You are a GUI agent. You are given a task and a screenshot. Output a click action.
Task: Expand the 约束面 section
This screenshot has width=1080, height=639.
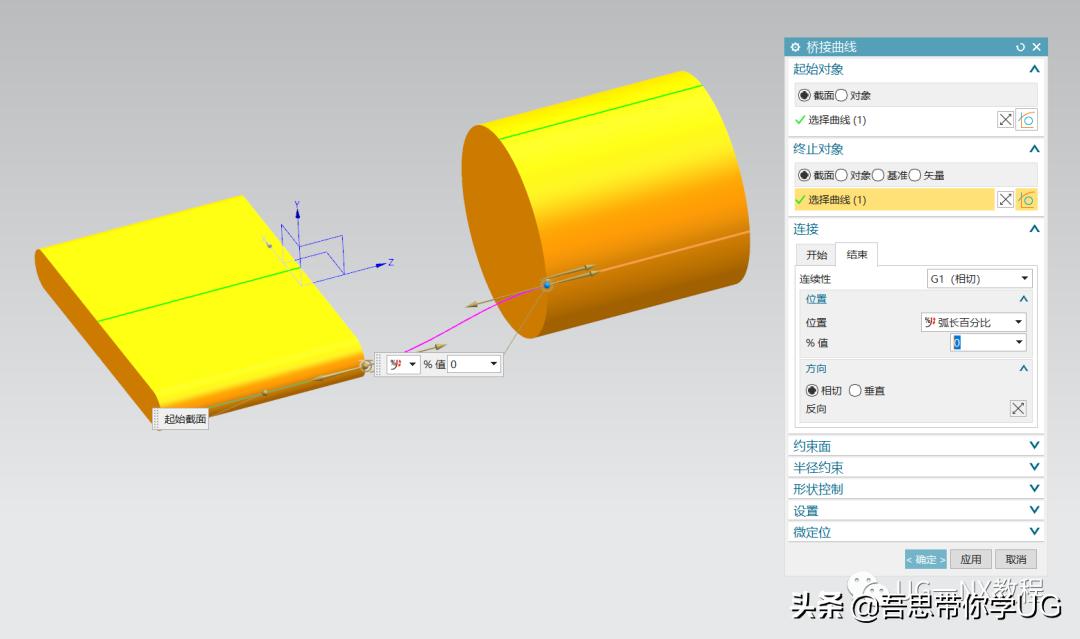tap(1034, 446)
